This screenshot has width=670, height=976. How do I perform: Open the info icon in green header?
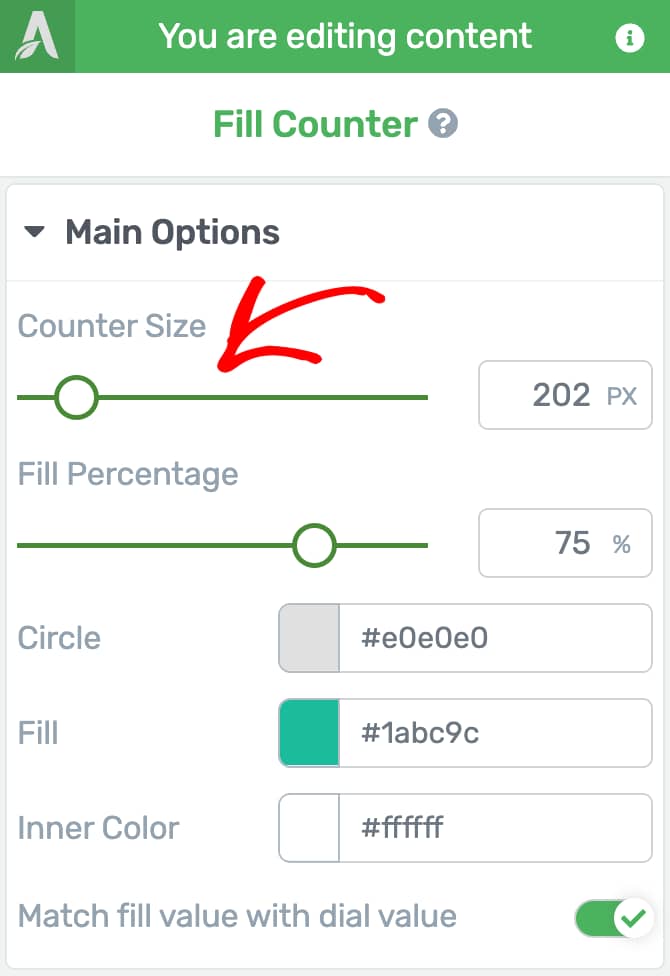pyautogui.click(x=630, y=37)
